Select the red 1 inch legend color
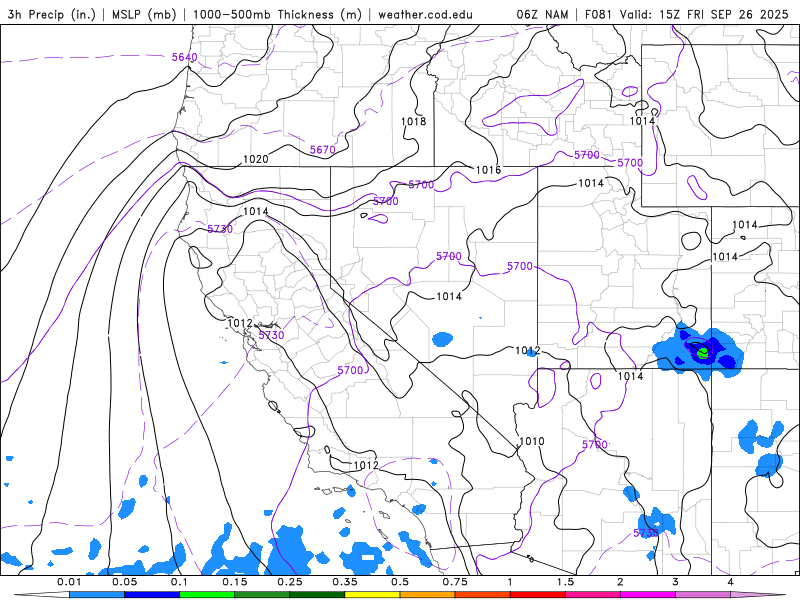This screenshot has width=800, height=600. pos(538,595)
